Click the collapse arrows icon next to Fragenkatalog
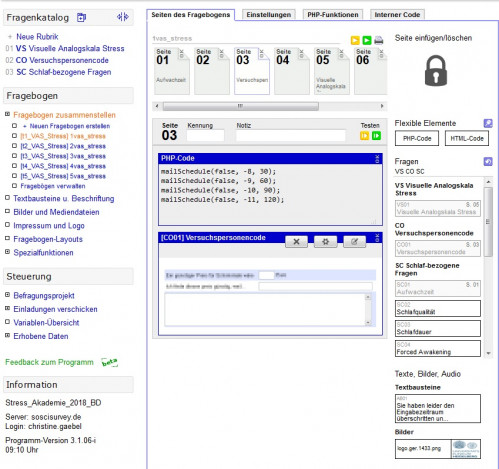This screenshot has height=469, width=499. click(123, 17)
